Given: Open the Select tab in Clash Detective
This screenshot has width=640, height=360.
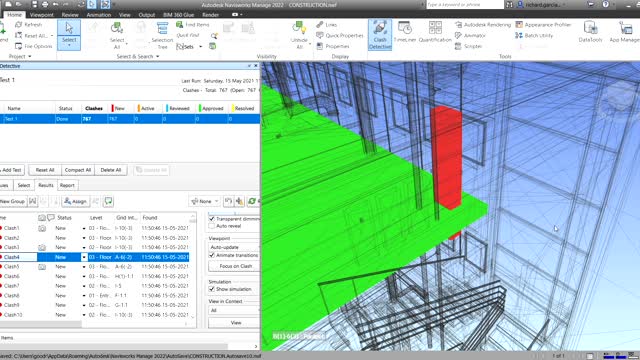Looking at the screenshot, I should click(x=24, y=185).
